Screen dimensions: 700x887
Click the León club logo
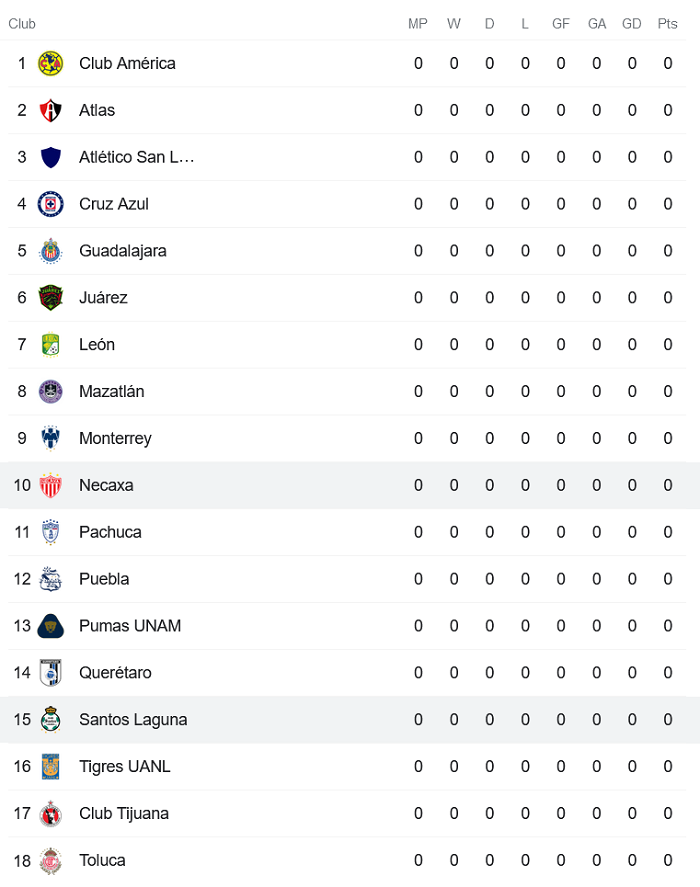tap(50, 345)
